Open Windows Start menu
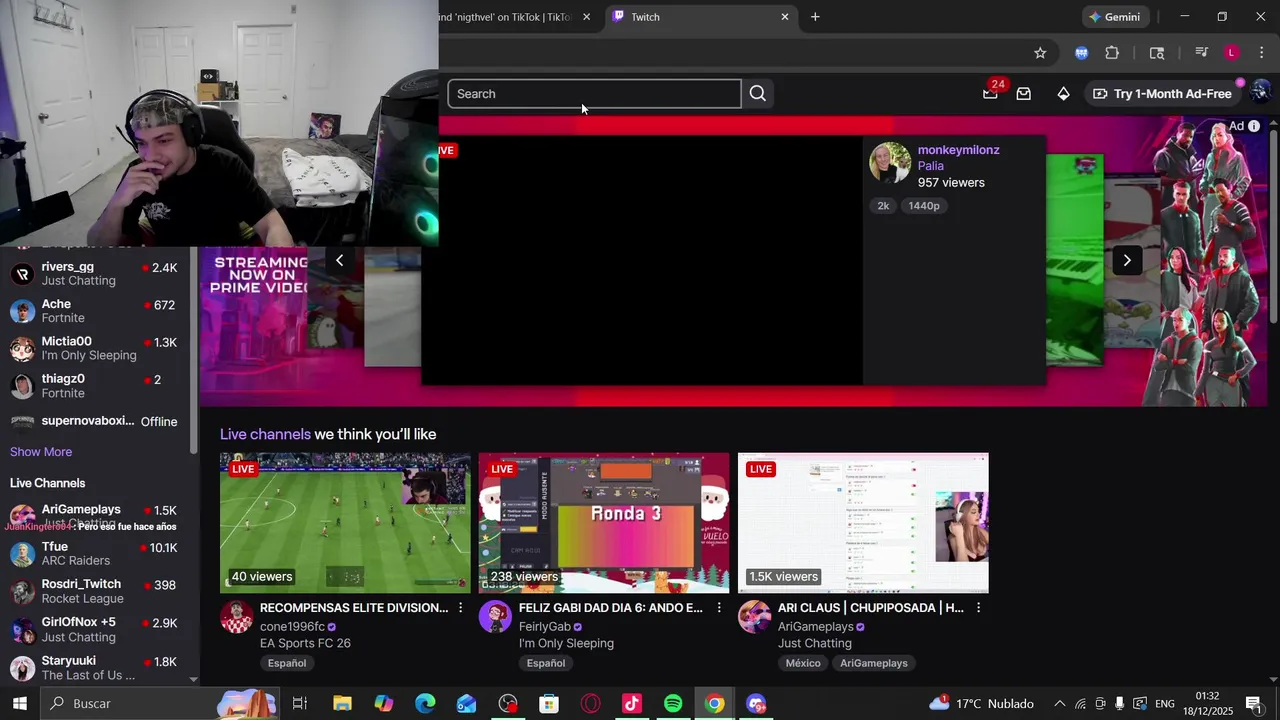This screenshot has height=720, width=1280. (19, 703)
